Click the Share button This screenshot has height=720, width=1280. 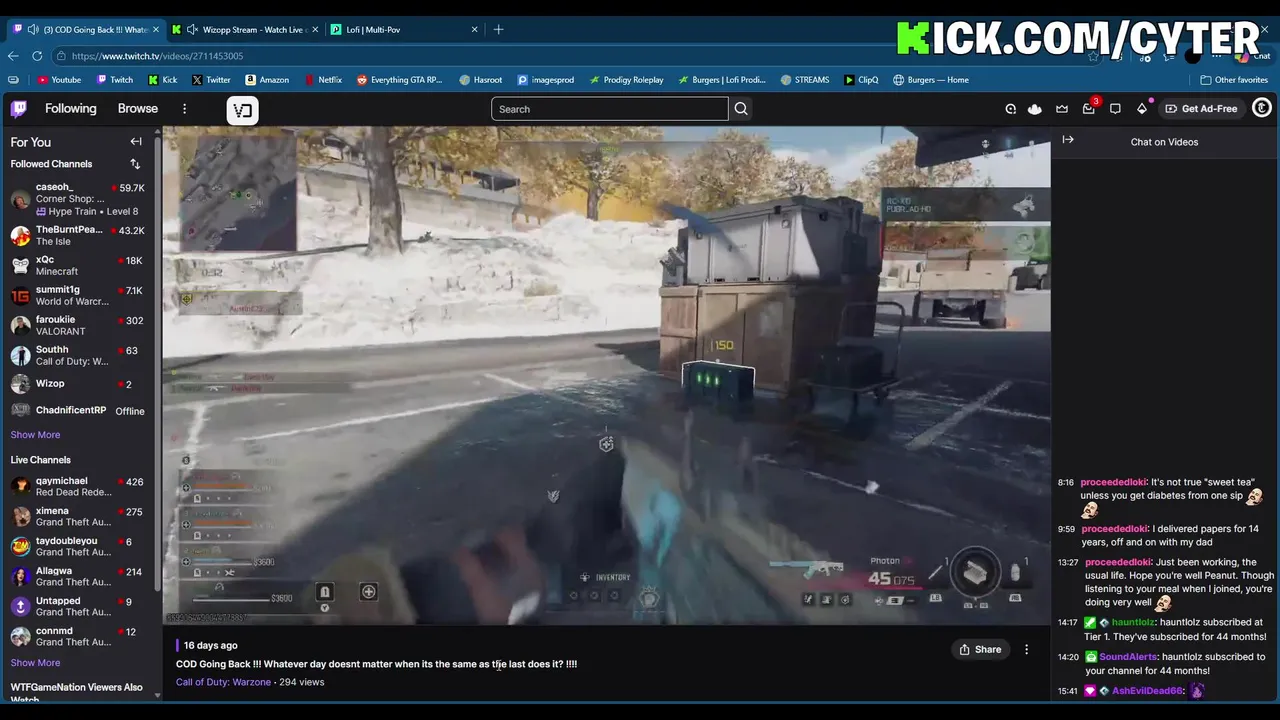pyautogui.click(x=980, y=649)
